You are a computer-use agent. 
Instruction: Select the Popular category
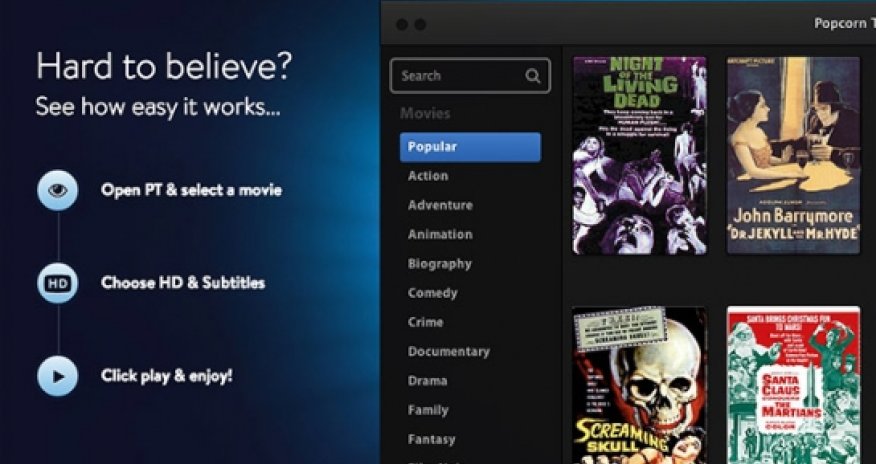click(x=470, y=147)
